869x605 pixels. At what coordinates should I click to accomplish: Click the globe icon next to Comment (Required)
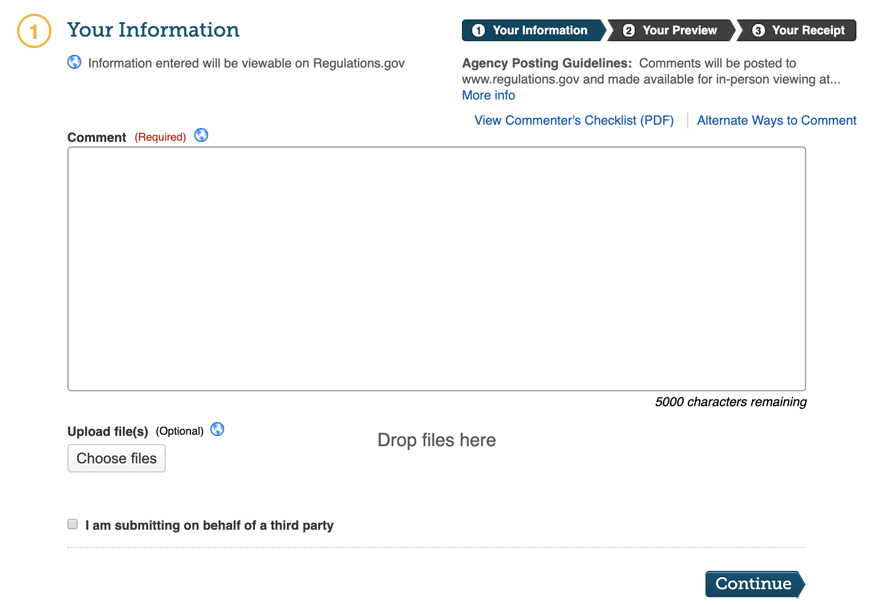(201, 135)
